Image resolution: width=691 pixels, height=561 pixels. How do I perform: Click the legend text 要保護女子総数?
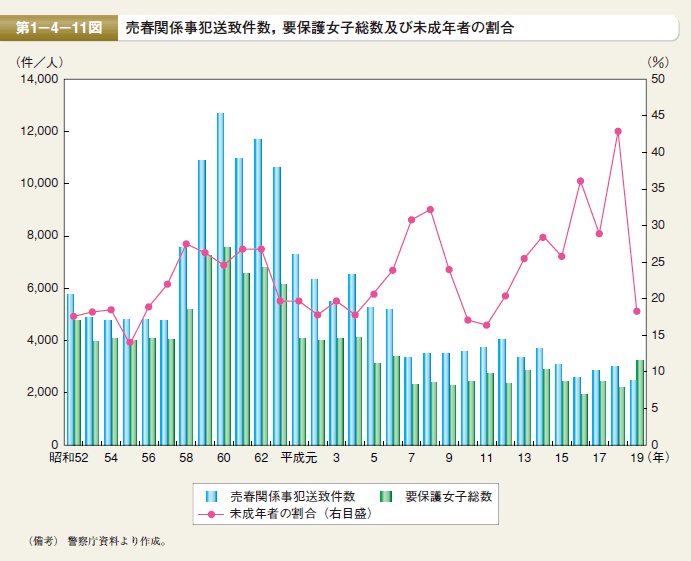449,497
